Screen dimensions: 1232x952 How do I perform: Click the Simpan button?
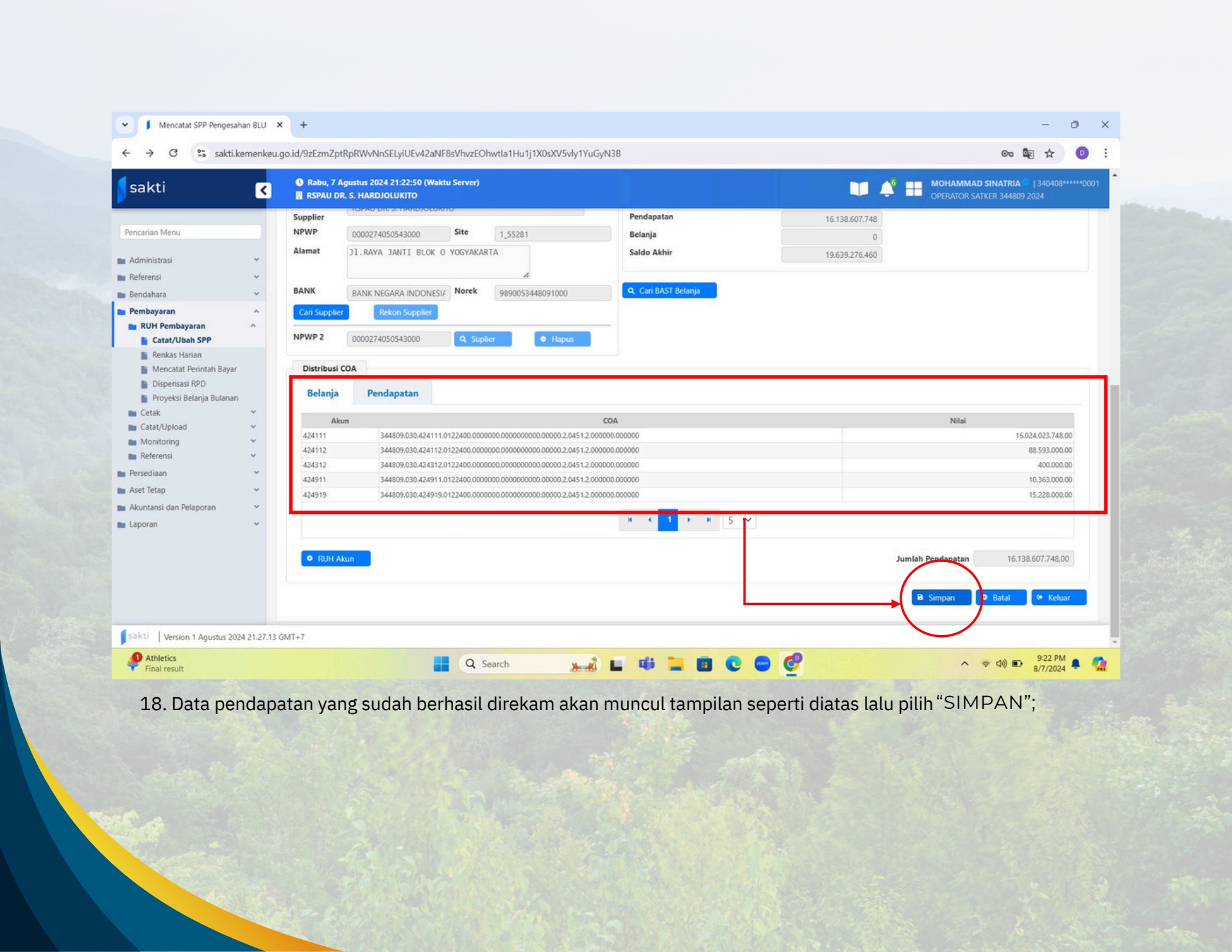pyautogui.click(x=941, y=597)
